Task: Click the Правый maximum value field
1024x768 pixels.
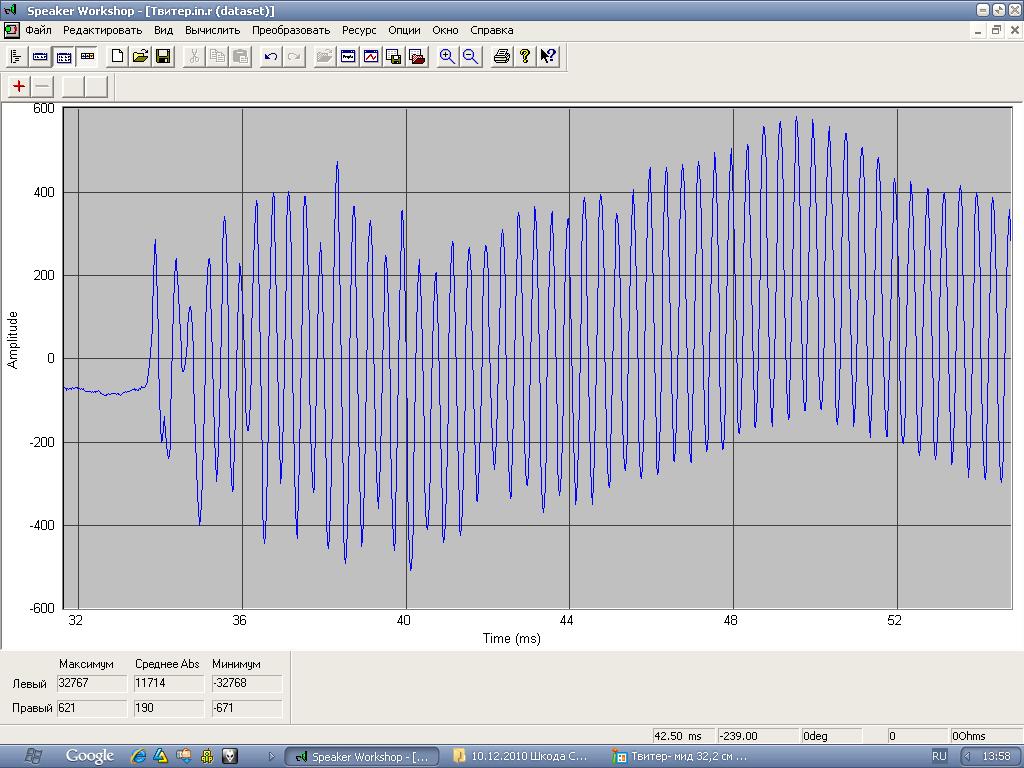Action: pos(92,708)
